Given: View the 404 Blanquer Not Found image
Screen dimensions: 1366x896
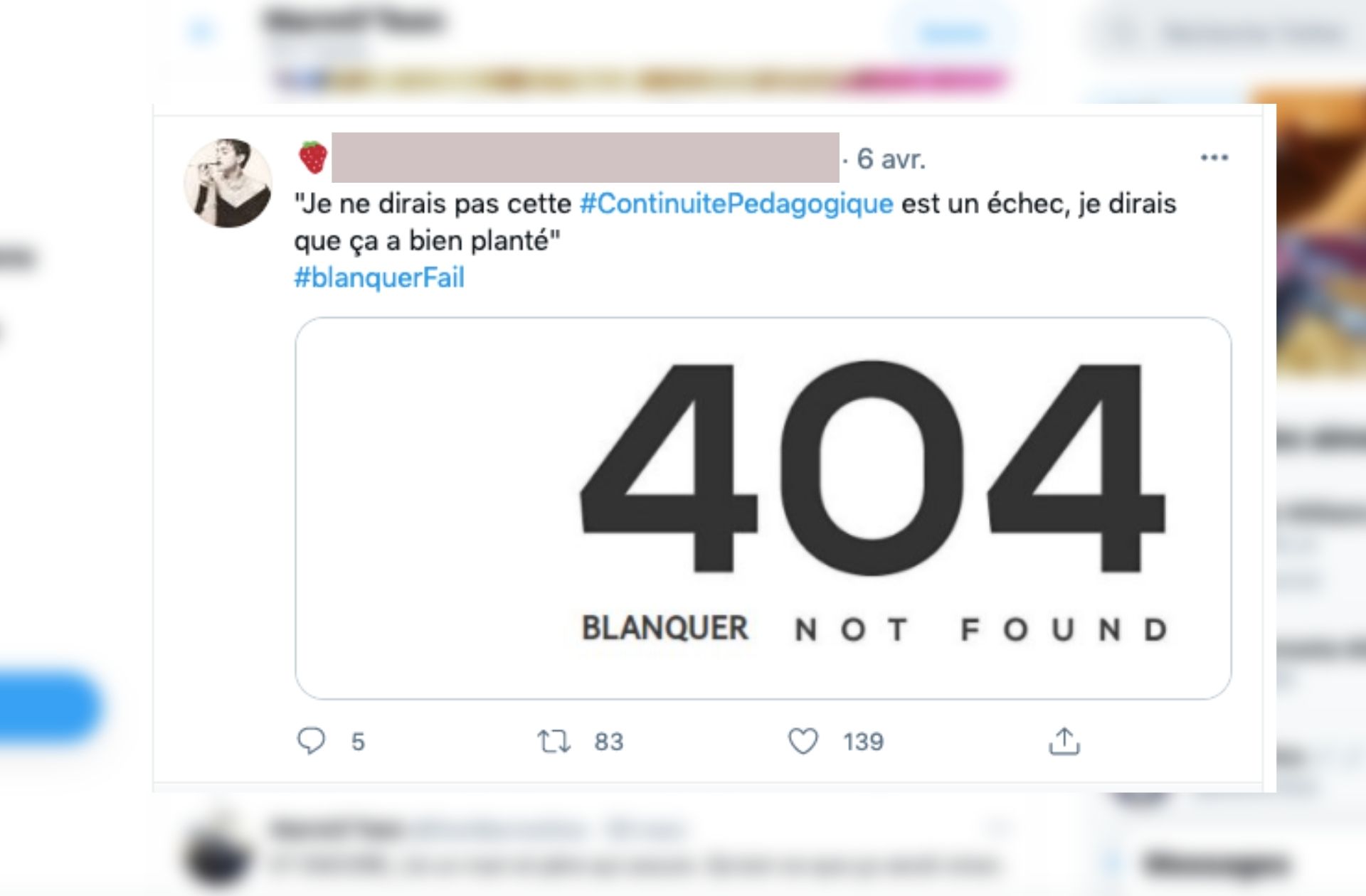Looking at the screenshot, I should pos(763,508).
